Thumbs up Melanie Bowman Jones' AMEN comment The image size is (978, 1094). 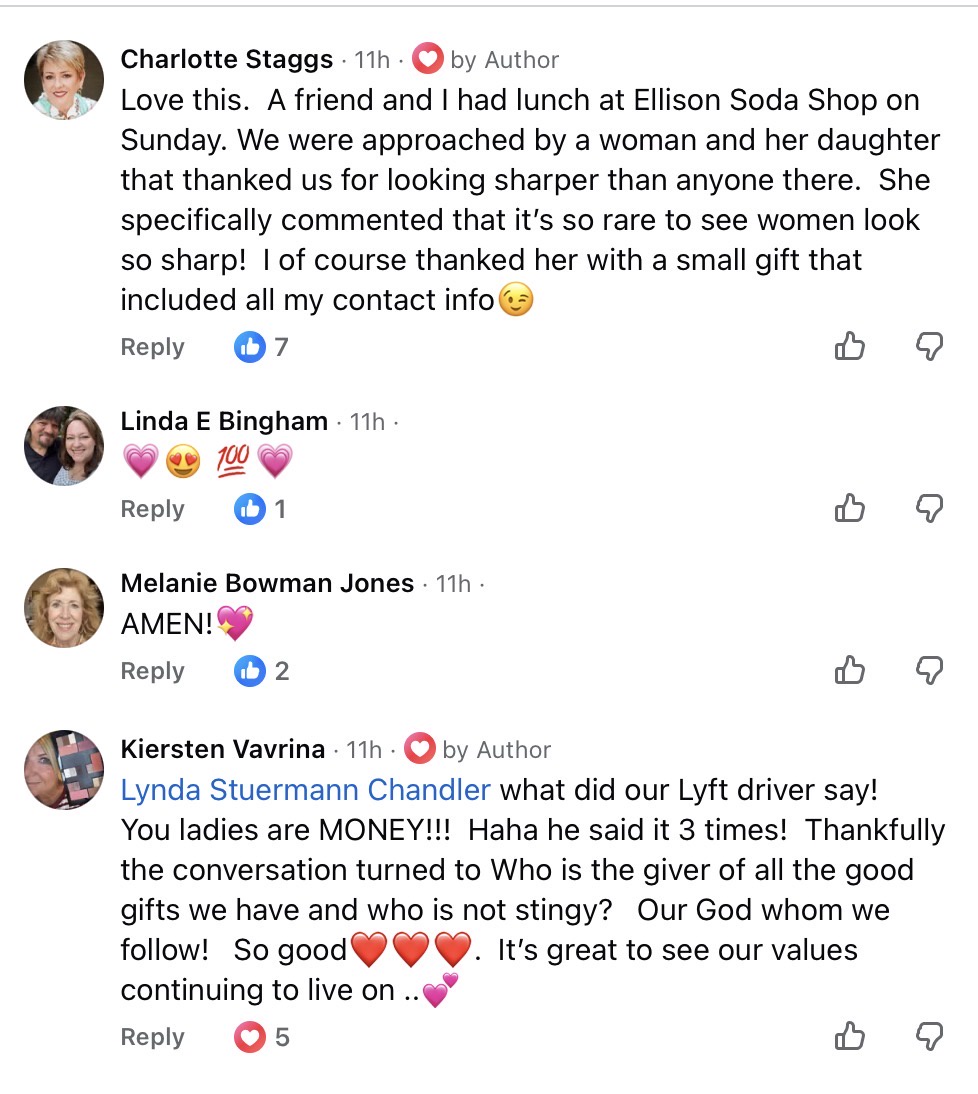pyautogui.click(x=849, y=671)
